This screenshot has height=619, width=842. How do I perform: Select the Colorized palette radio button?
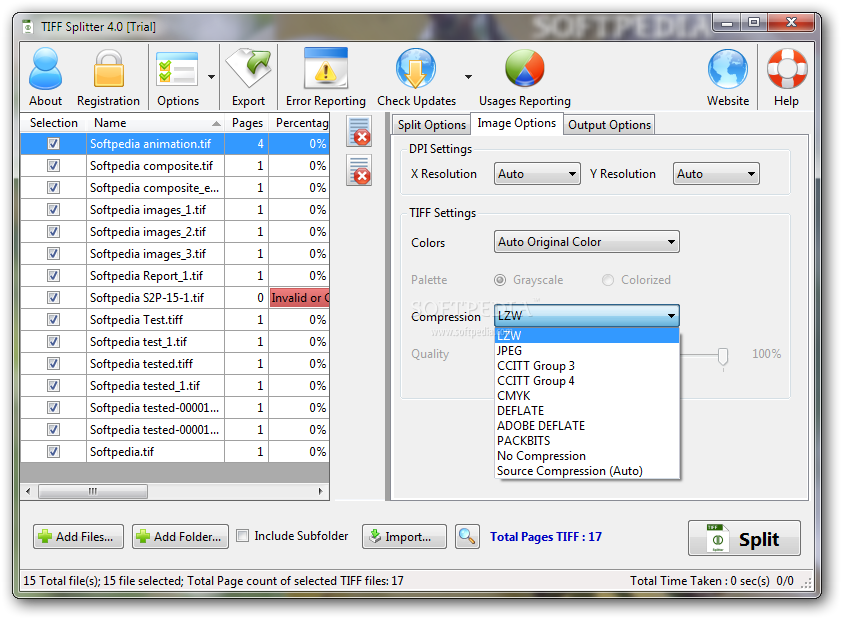pyautogui.click(x=608, y=280)
